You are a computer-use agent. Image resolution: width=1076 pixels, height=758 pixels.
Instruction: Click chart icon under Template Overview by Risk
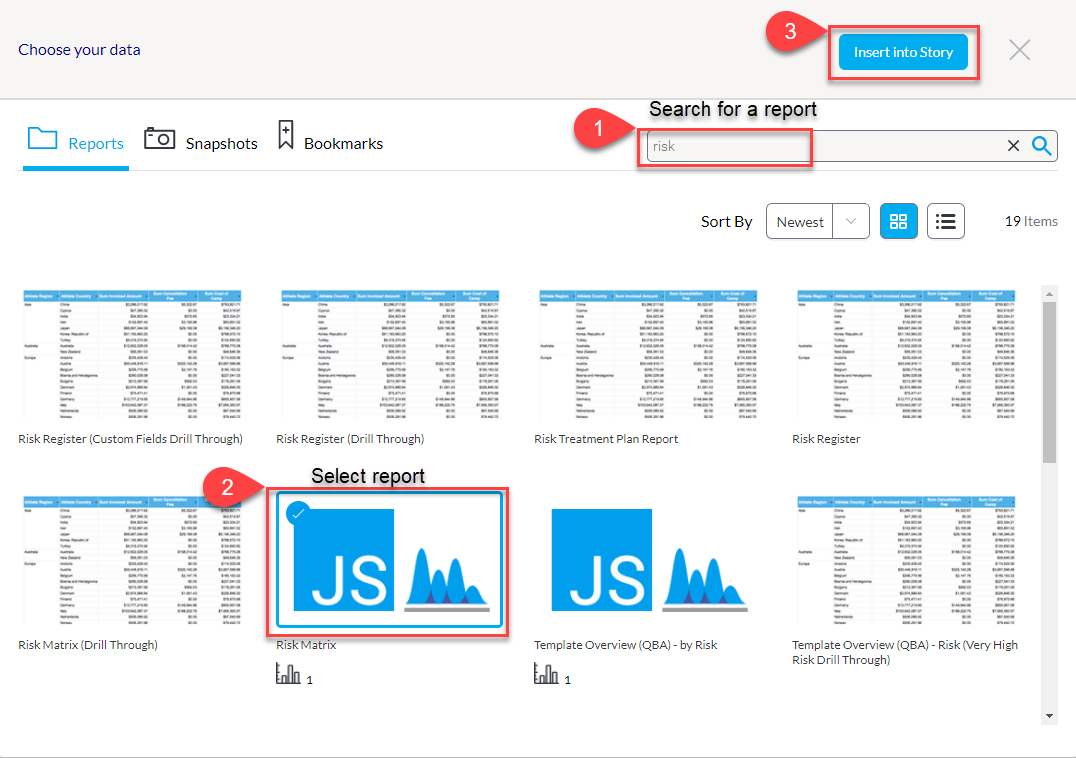tap(547, 675)
